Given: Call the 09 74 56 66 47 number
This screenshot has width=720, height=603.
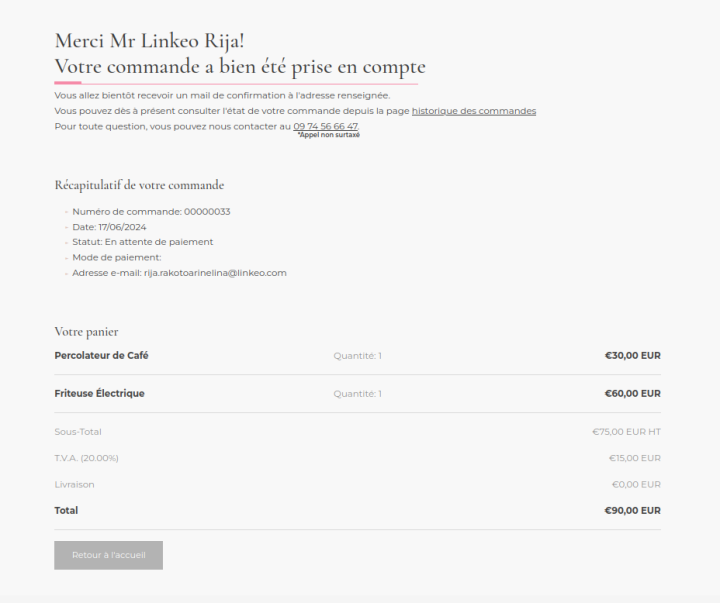Looking at the screenshot, I should pyautogui.click(x=326, y=126).
